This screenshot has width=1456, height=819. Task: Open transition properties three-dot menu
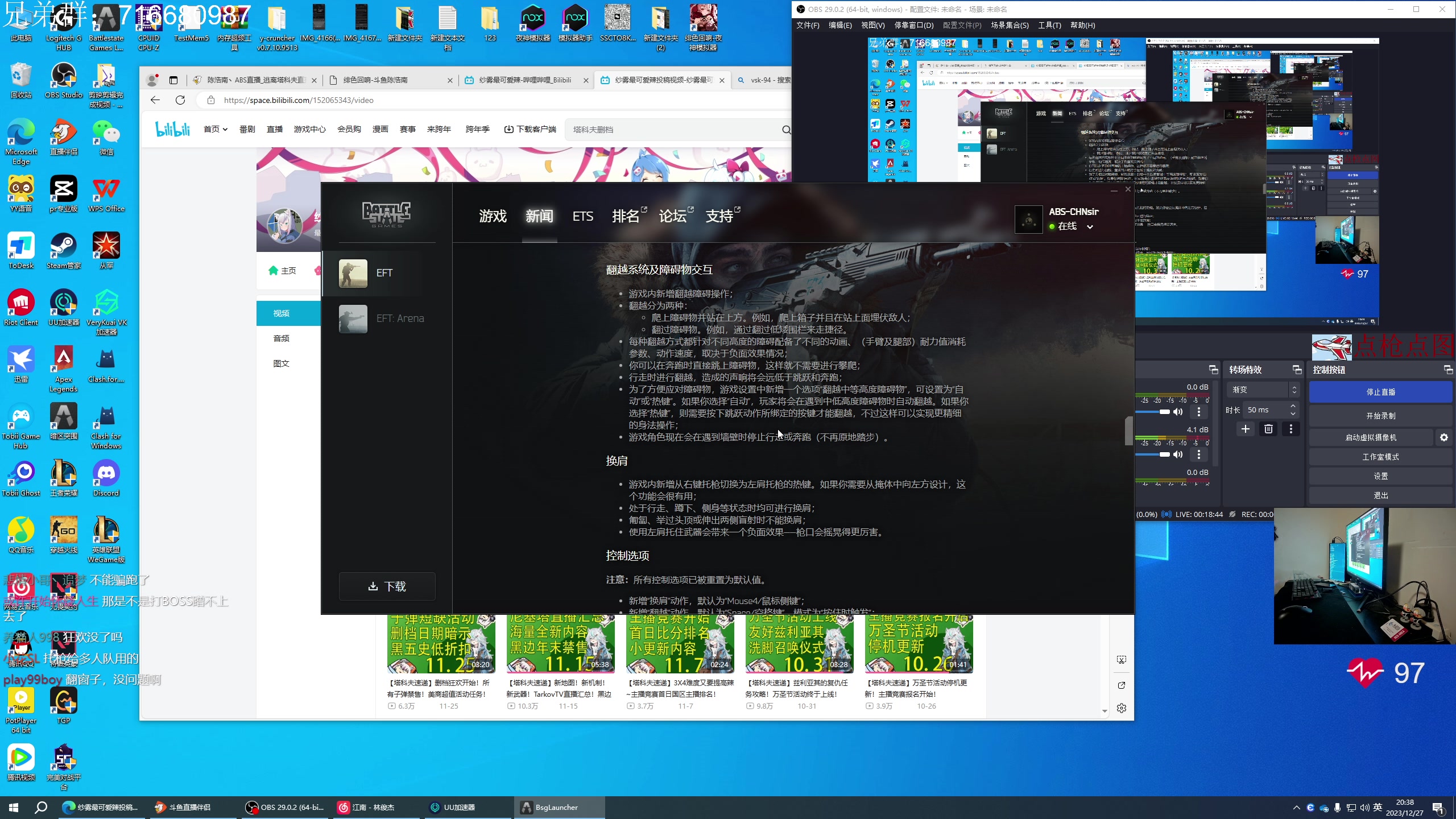pos(1291,429)
